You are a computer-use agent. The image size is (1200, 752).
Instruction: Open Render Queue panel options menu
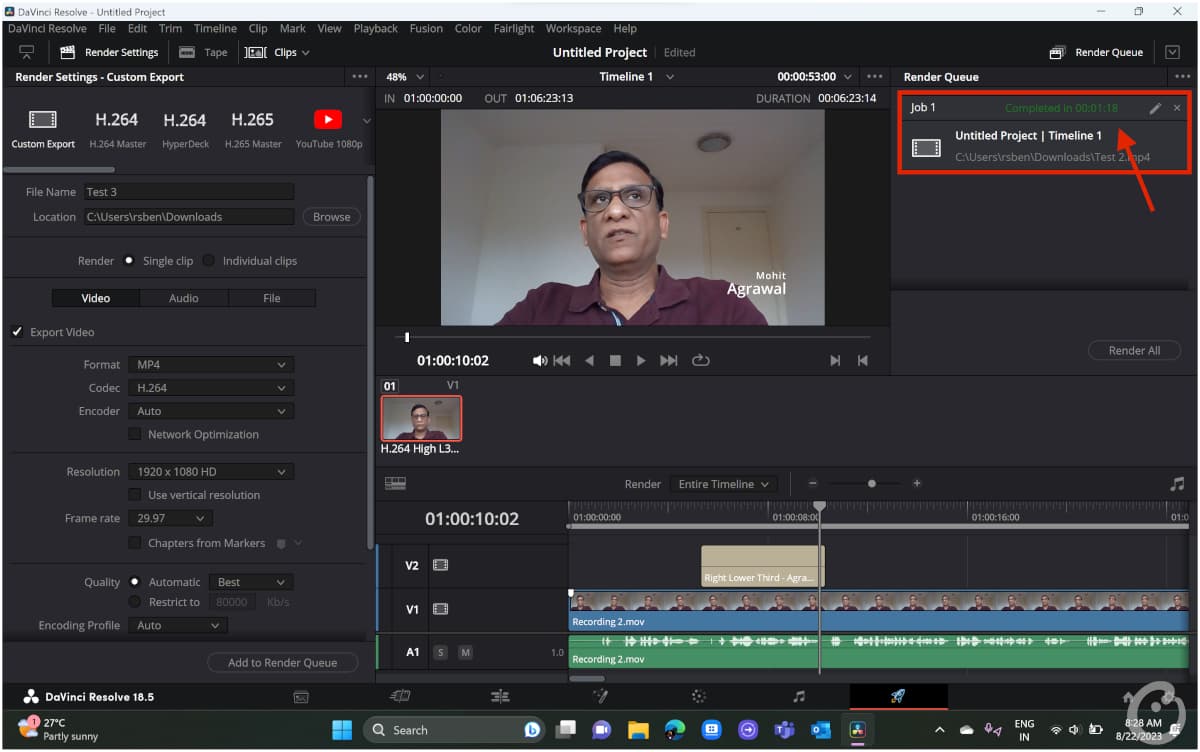point(1183,77)
